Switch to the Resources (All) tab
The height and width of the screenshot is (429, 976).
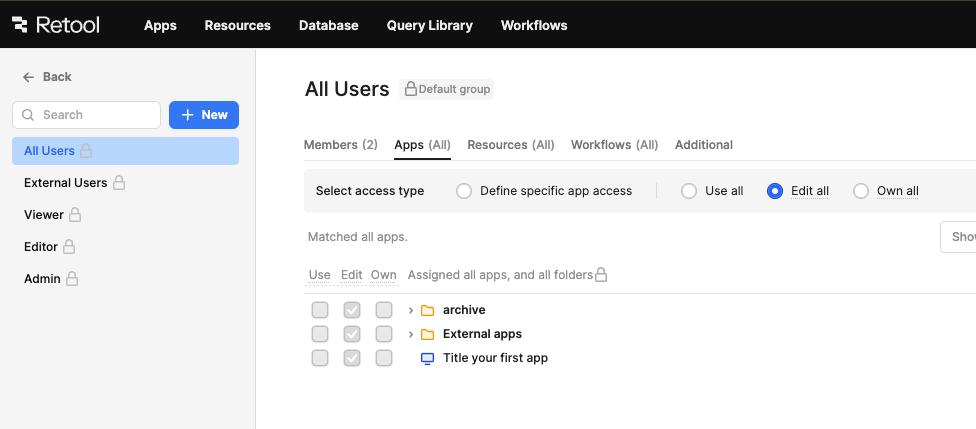(x=511, y=145)
